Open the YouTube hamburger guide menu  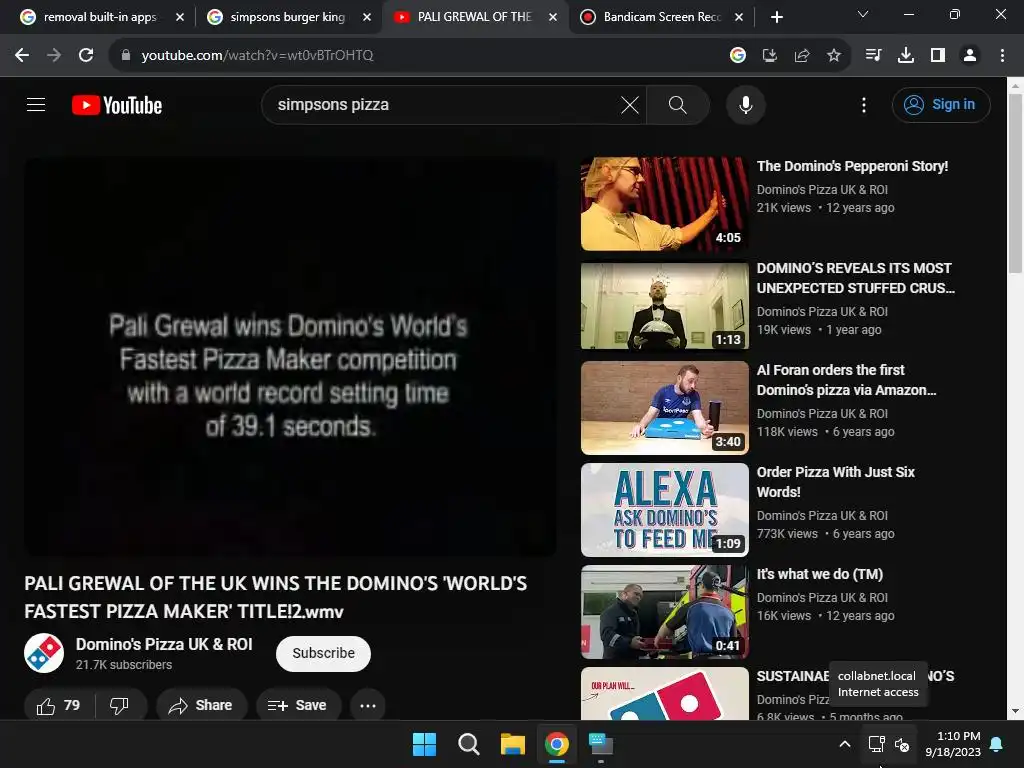pyautogui.click(x=36, y=104)
